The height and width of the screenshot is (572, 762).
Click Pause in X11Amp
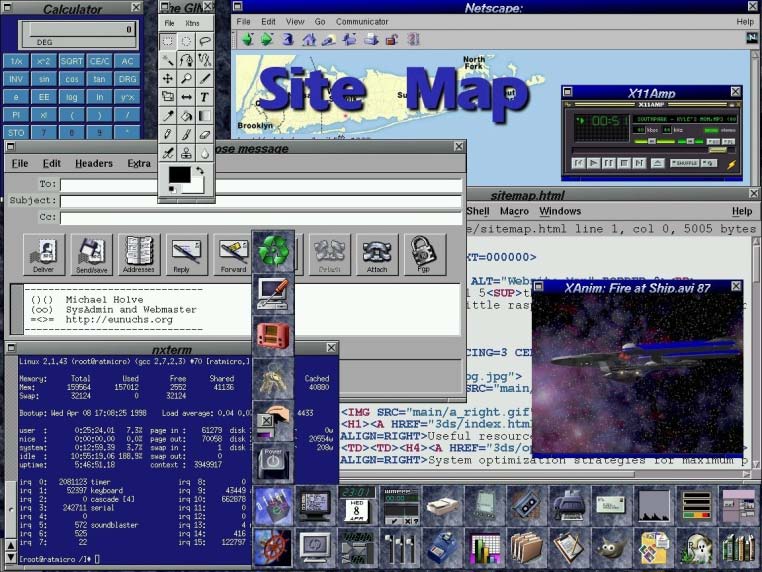608,163
